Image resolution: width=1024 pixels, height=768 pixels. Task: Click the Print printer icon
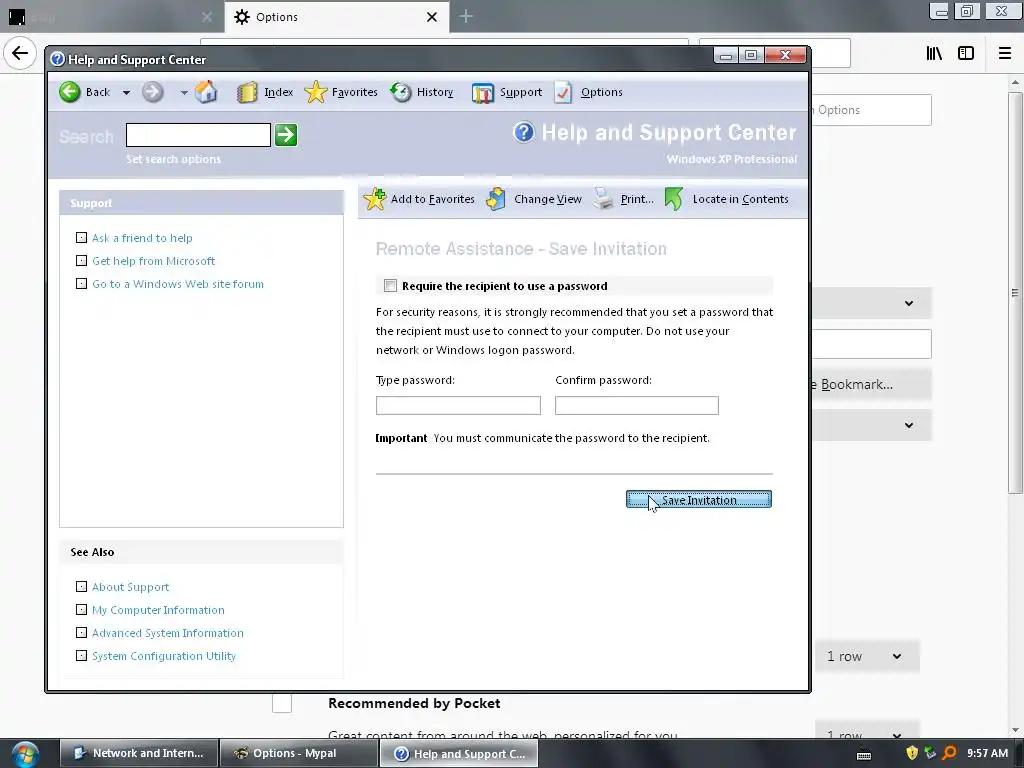tap(603, 199)
